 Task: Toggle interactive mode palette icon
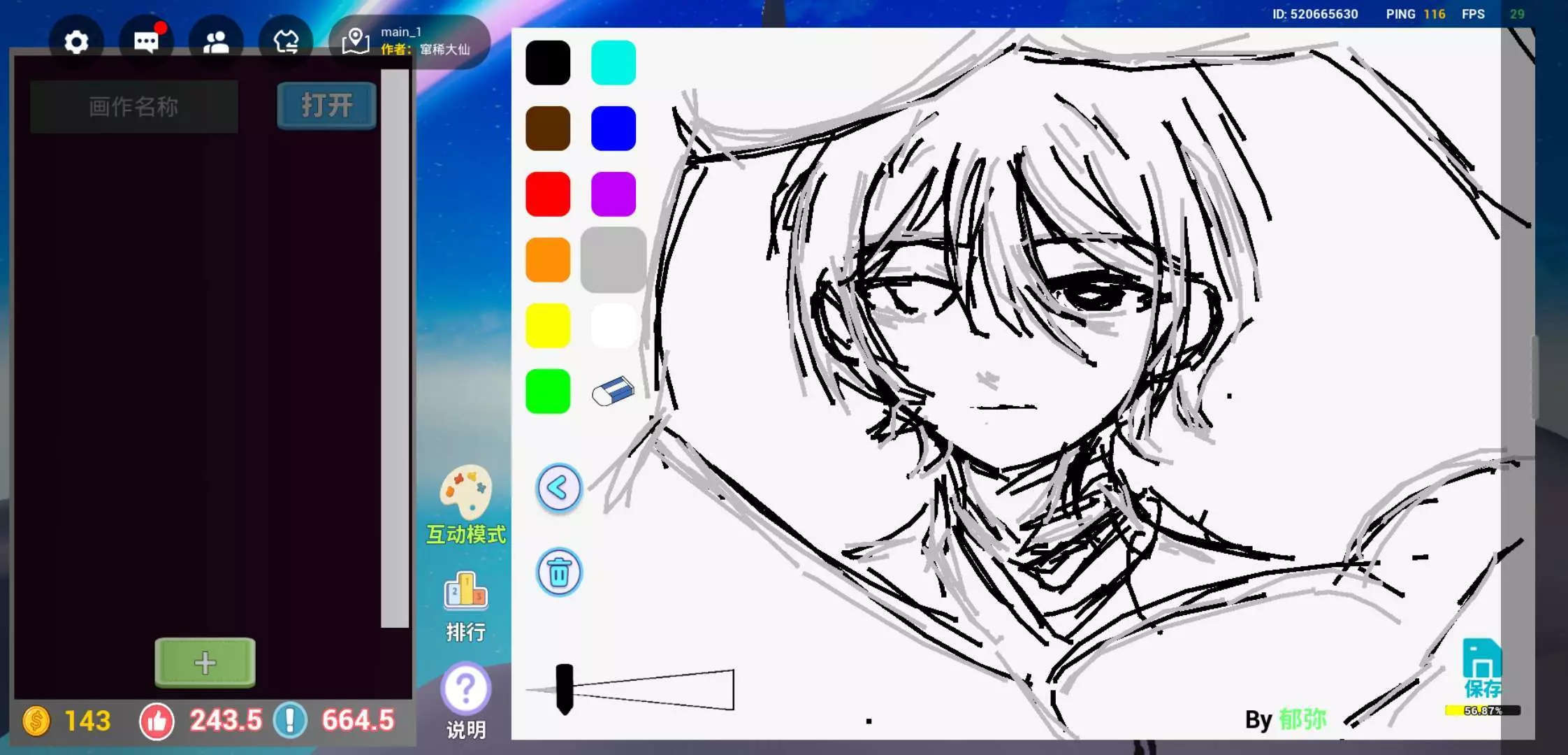(465, 493)
